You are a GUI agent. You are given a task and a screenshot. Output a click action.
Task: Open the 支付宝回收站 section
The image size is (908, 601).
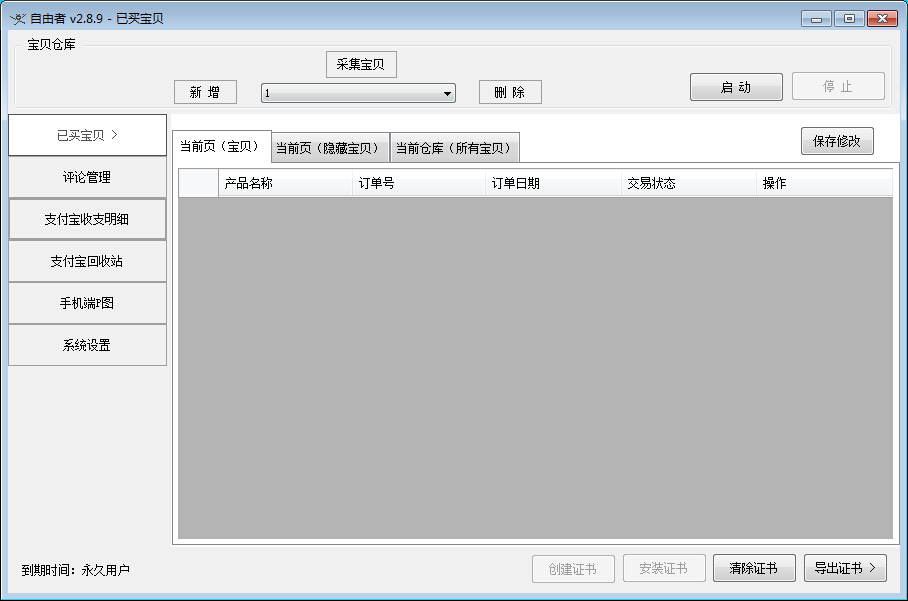coord(87,261)
